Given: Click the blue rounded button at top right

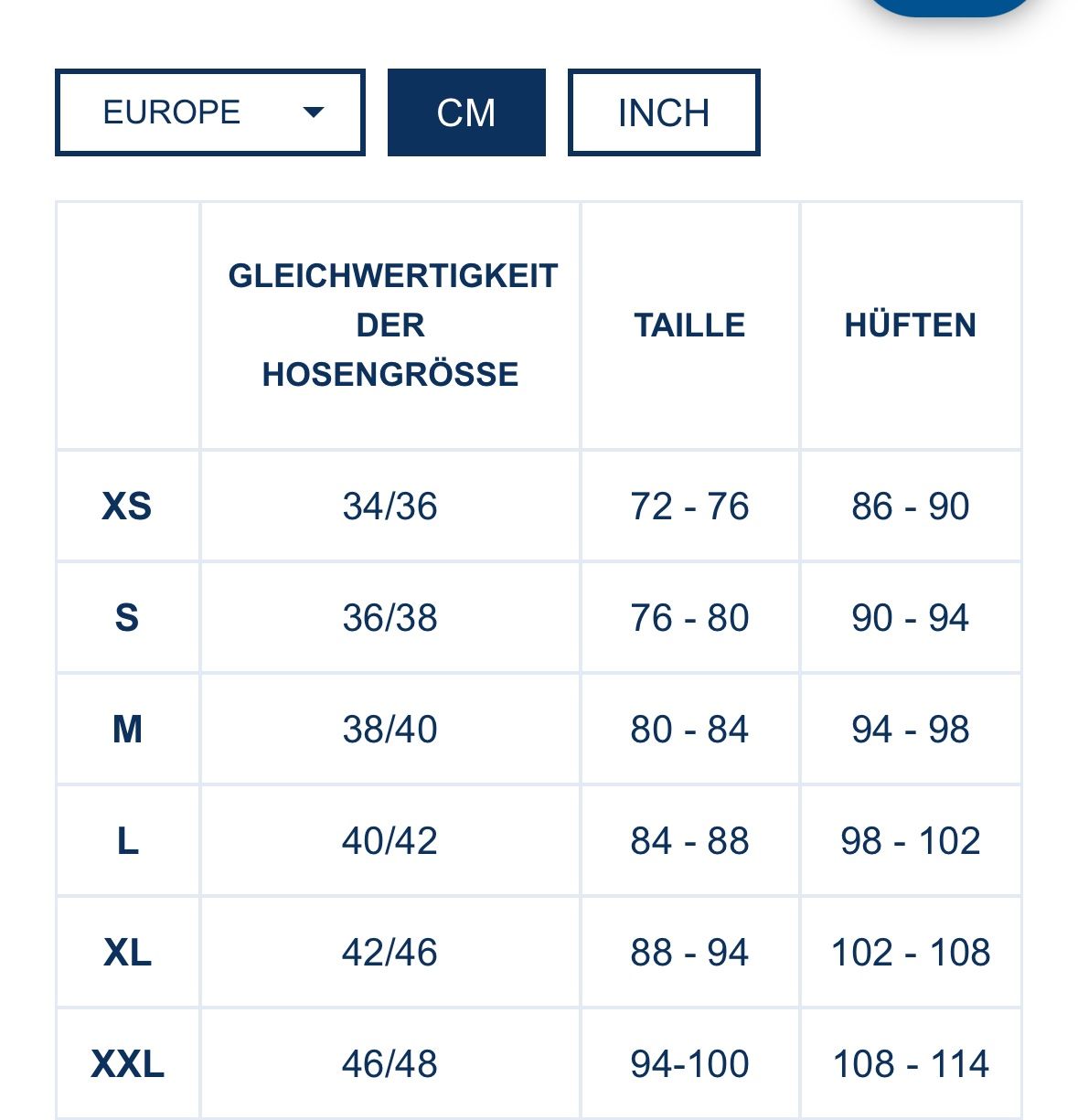Looking at the screenshot, I should point(951,7).
